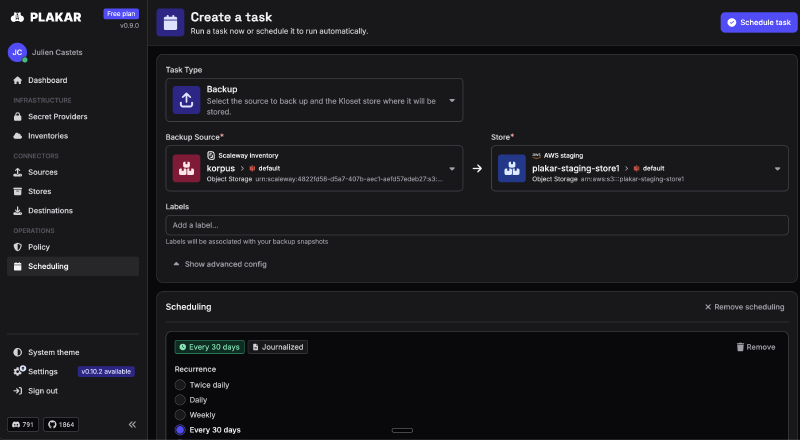Click the Every 30 days clock badge
Screen dimensions: 800x440
[x=210, y=347]
